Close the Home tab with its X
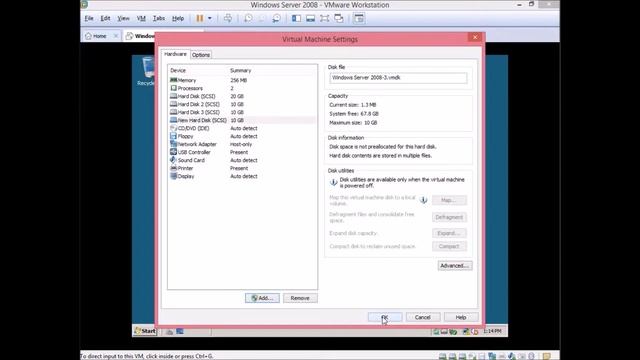 click(x=116, y=36)
